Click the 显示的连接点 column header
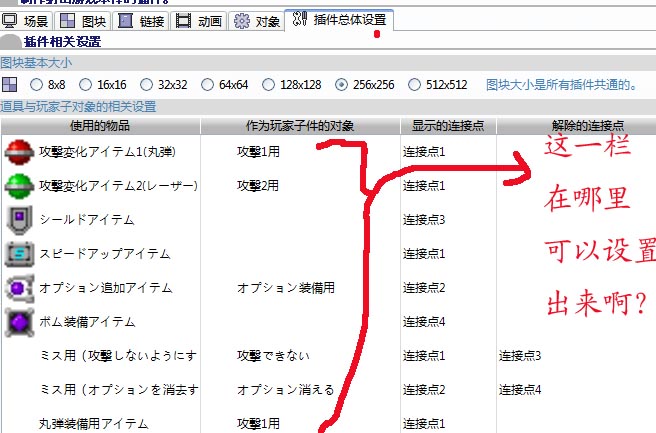 (448, 126)
